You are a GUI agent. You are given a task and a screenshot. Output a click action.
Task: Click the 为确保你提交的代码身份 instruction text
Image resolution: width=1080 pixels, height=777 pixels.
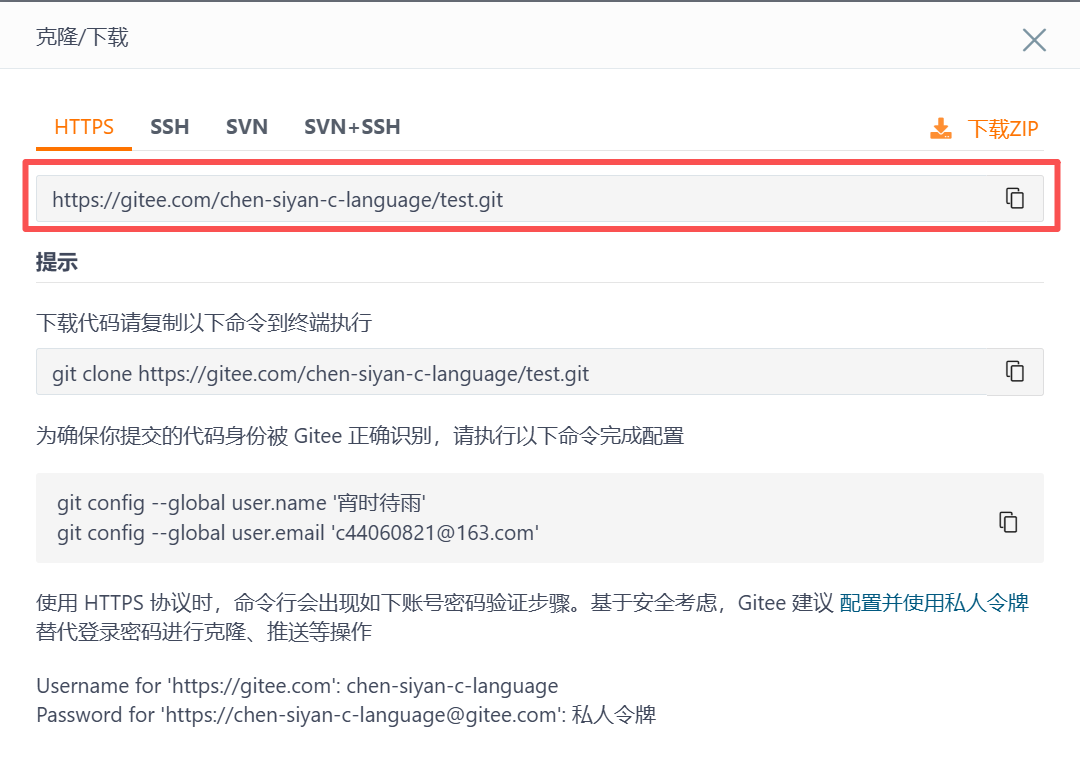[x=360, y=436]
